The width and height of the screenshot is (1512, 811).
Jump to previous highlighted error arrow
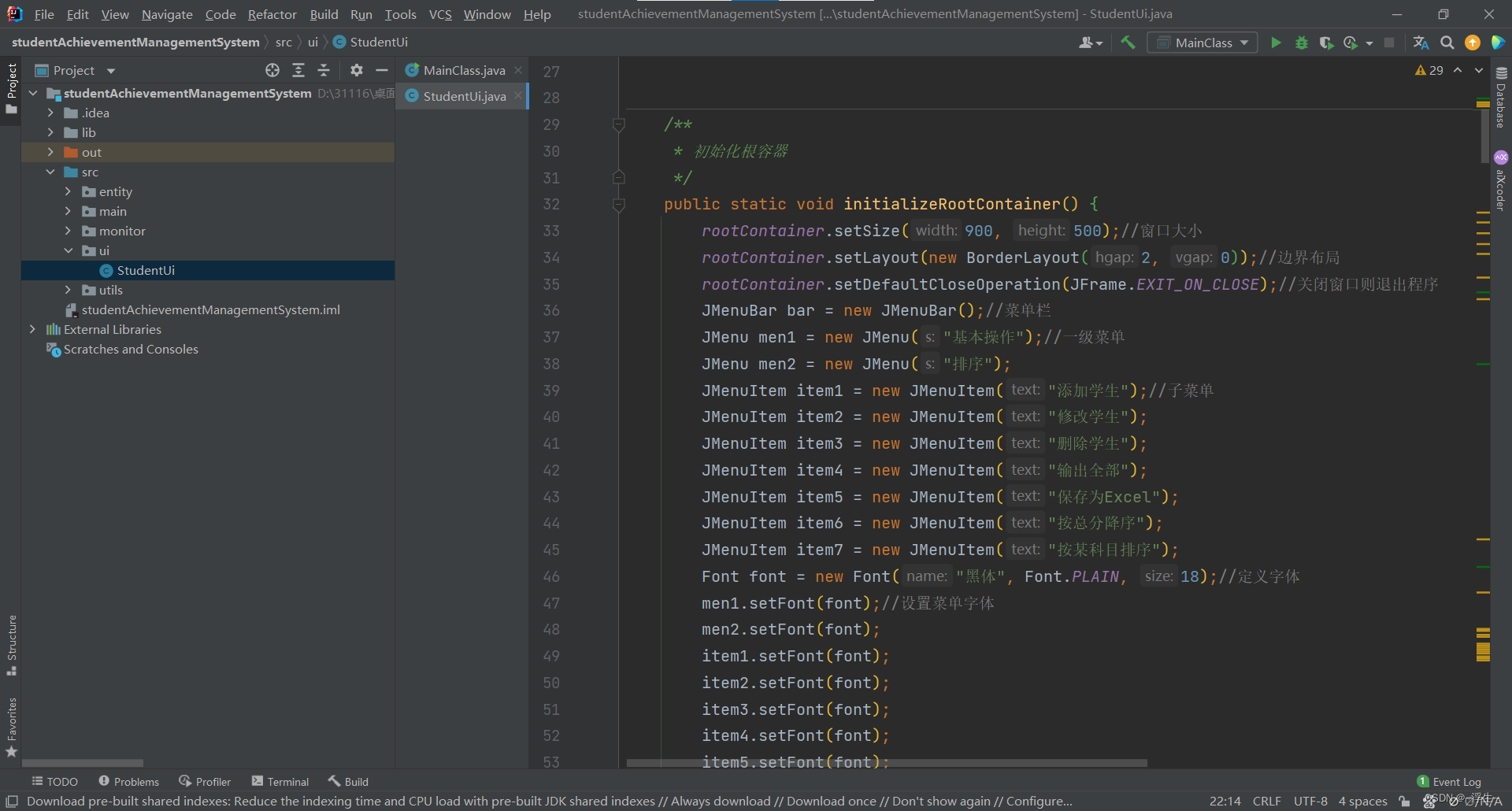click(1458, 70)
